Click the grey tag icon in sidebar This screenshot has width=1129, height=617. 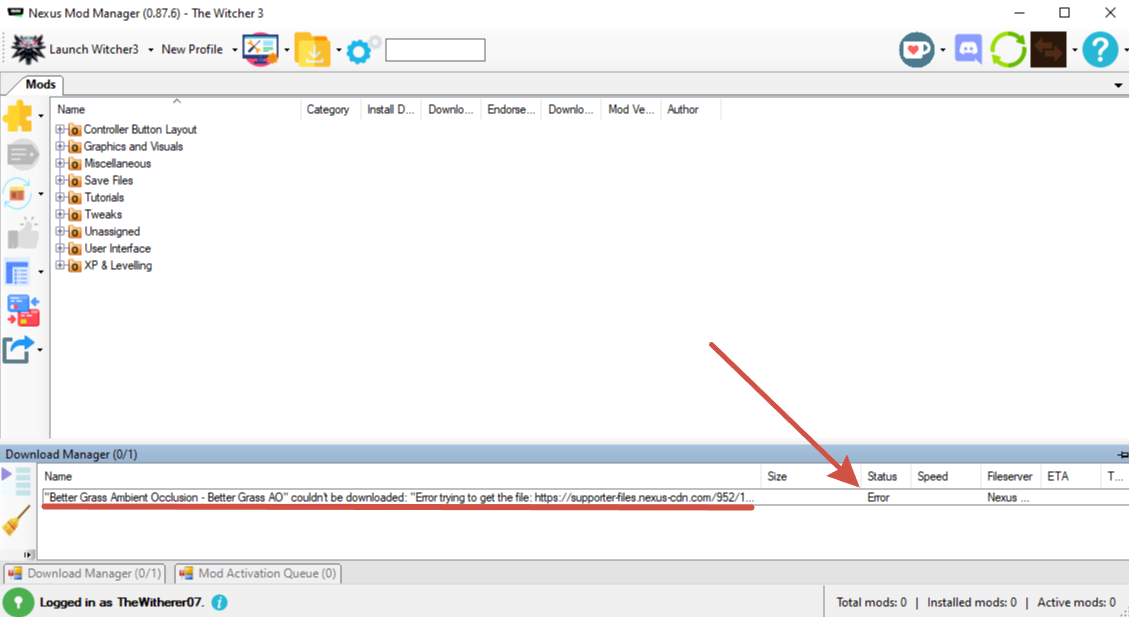[x=21, y=154]
